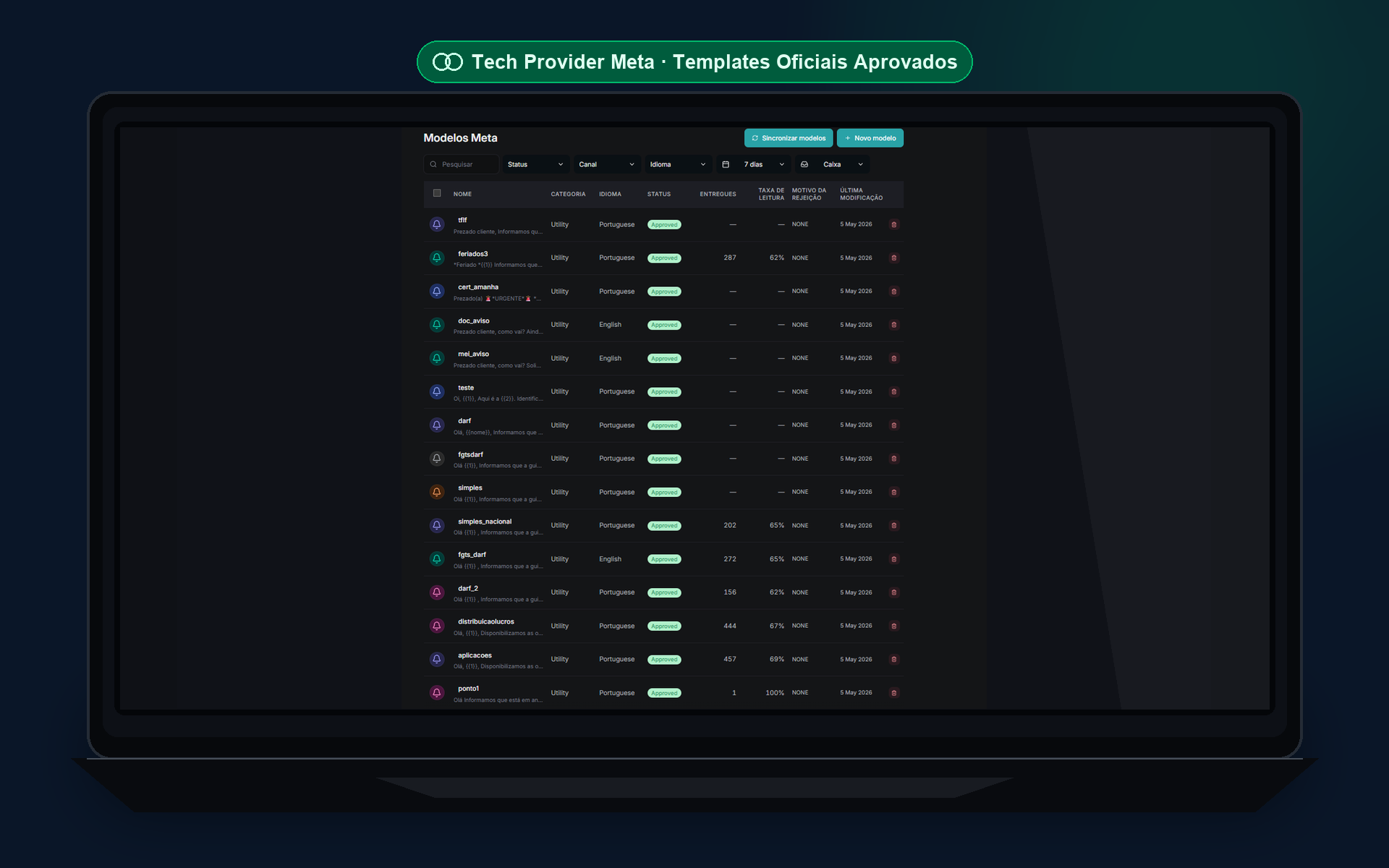Sort by the TAXA DE LEITURA column header
The width and height of the screenshot is (1389, 868).
[771, 194]
